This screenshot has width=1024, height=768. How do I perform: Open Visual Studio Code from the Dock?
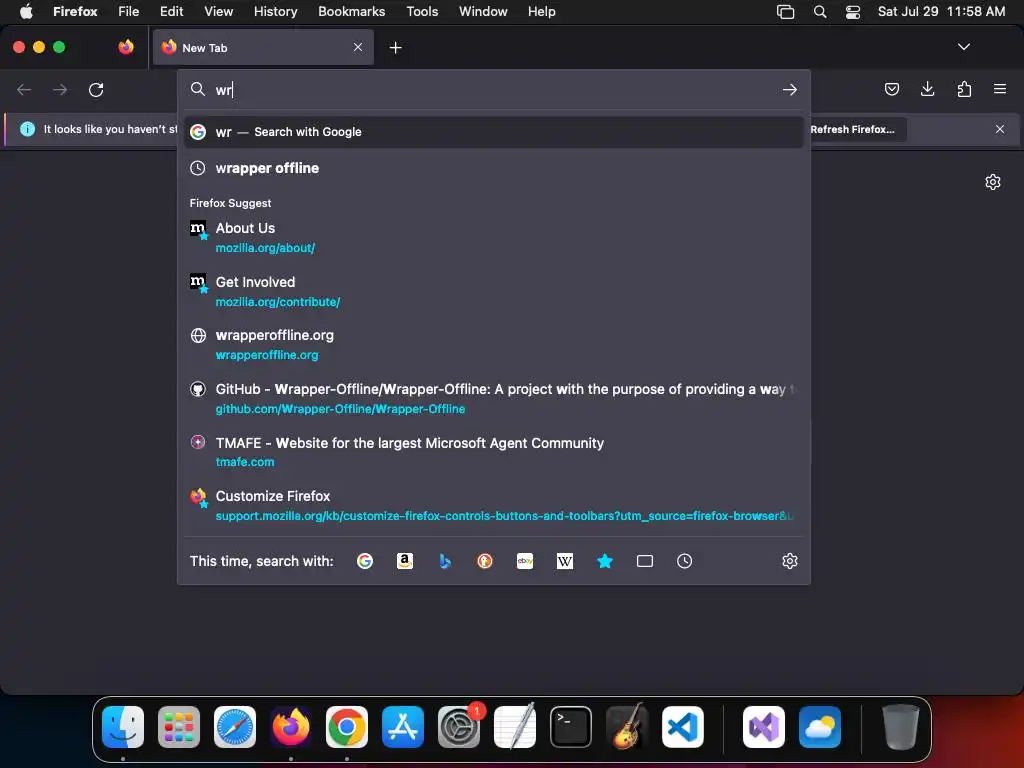coord(682,727)
